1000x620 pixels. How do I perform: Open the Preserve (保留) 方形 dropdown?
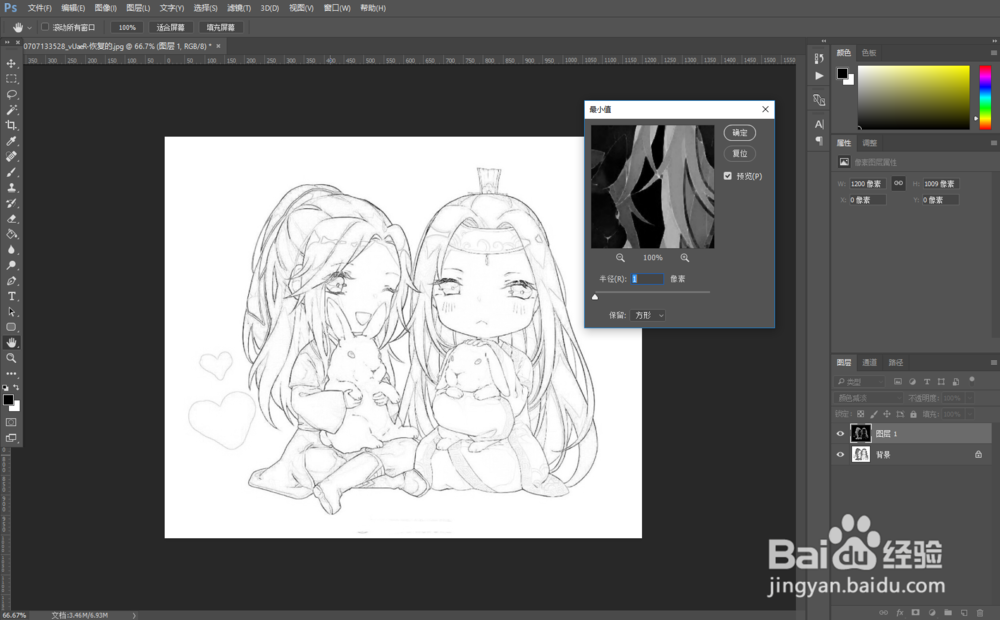[647, 315]
